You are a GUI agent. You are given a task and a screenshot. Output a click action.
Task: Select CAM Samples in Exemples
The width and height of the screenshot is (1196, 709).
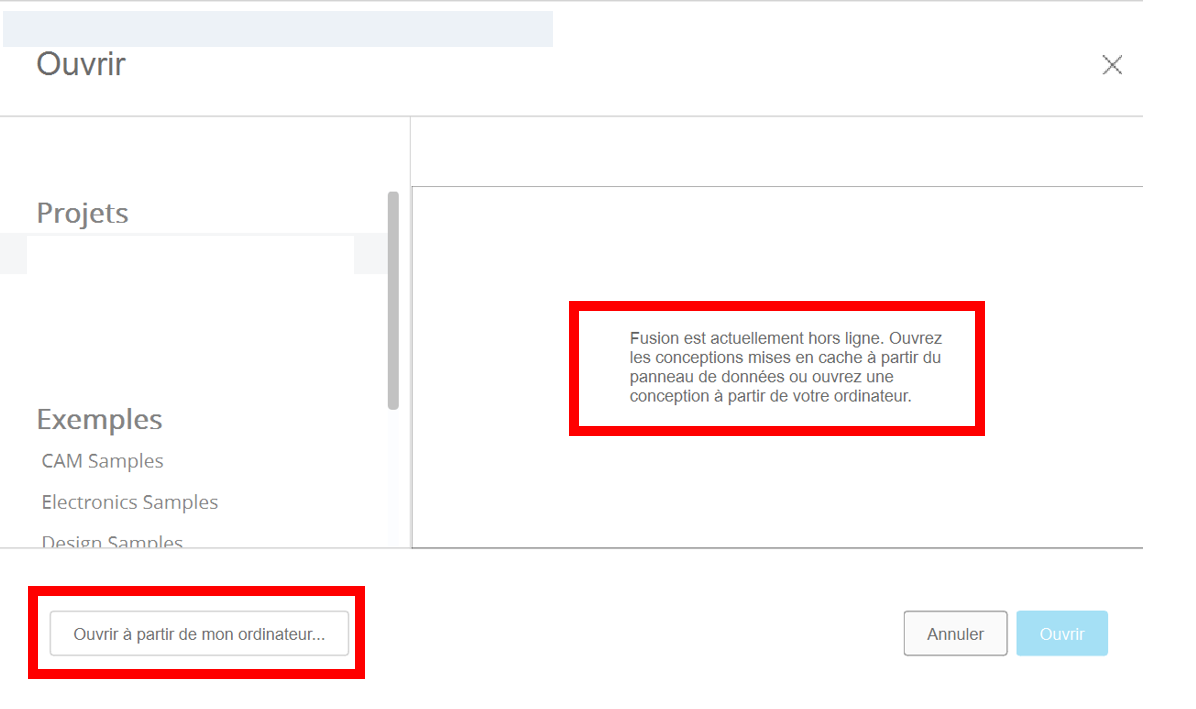click(102, 461)
